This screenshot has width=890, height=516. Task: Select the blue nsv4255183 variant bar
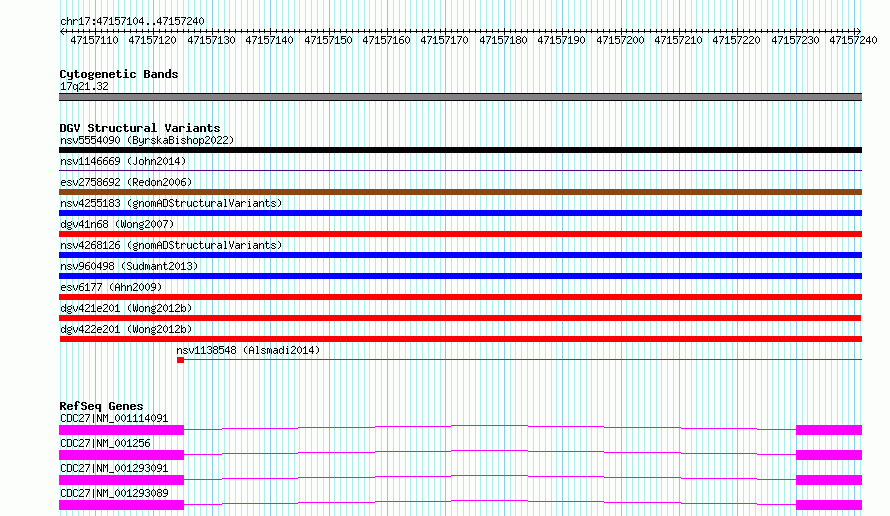460,213
